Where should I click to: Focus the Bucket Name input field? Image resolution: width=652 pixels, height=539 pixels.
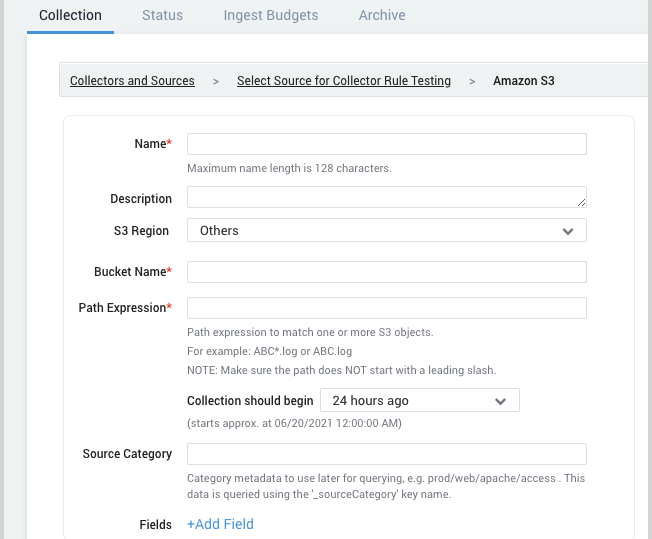(387, 272)
